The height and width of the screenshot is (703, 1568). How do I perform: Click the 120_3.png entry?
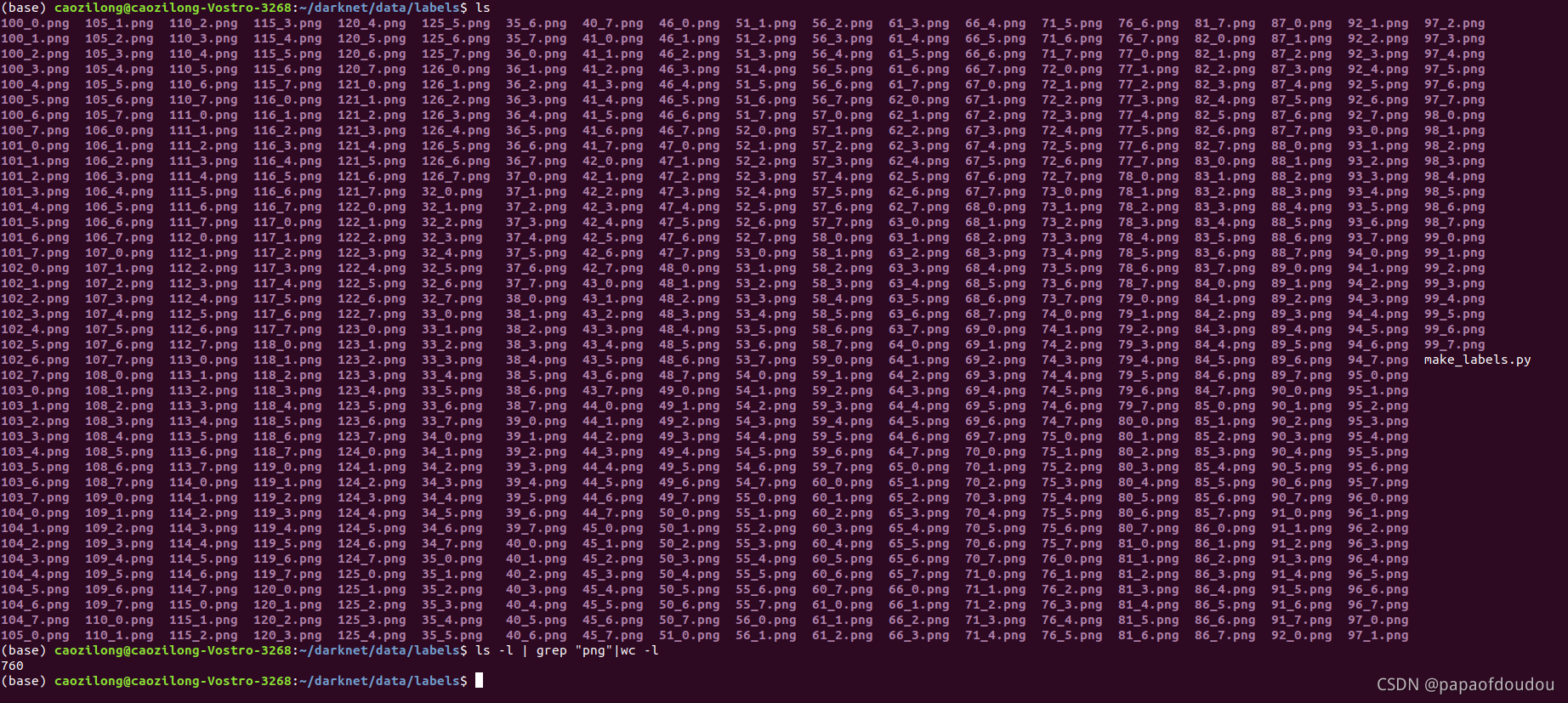tap(287, 635)
